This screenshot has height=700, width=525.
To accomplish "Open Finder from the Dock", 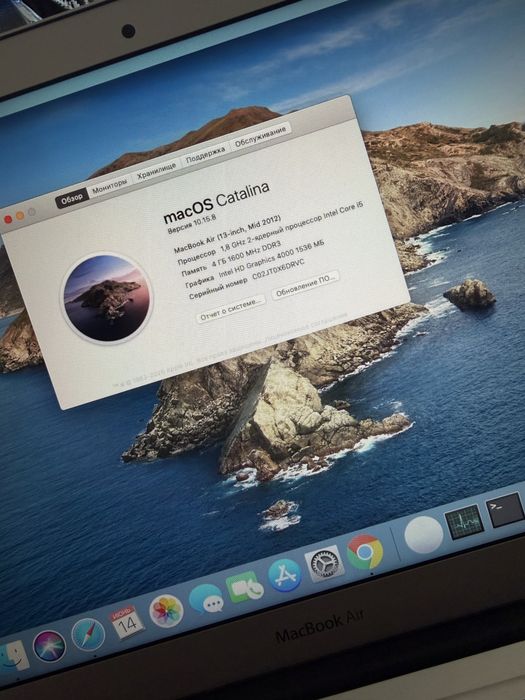I will tap(12, 656).
